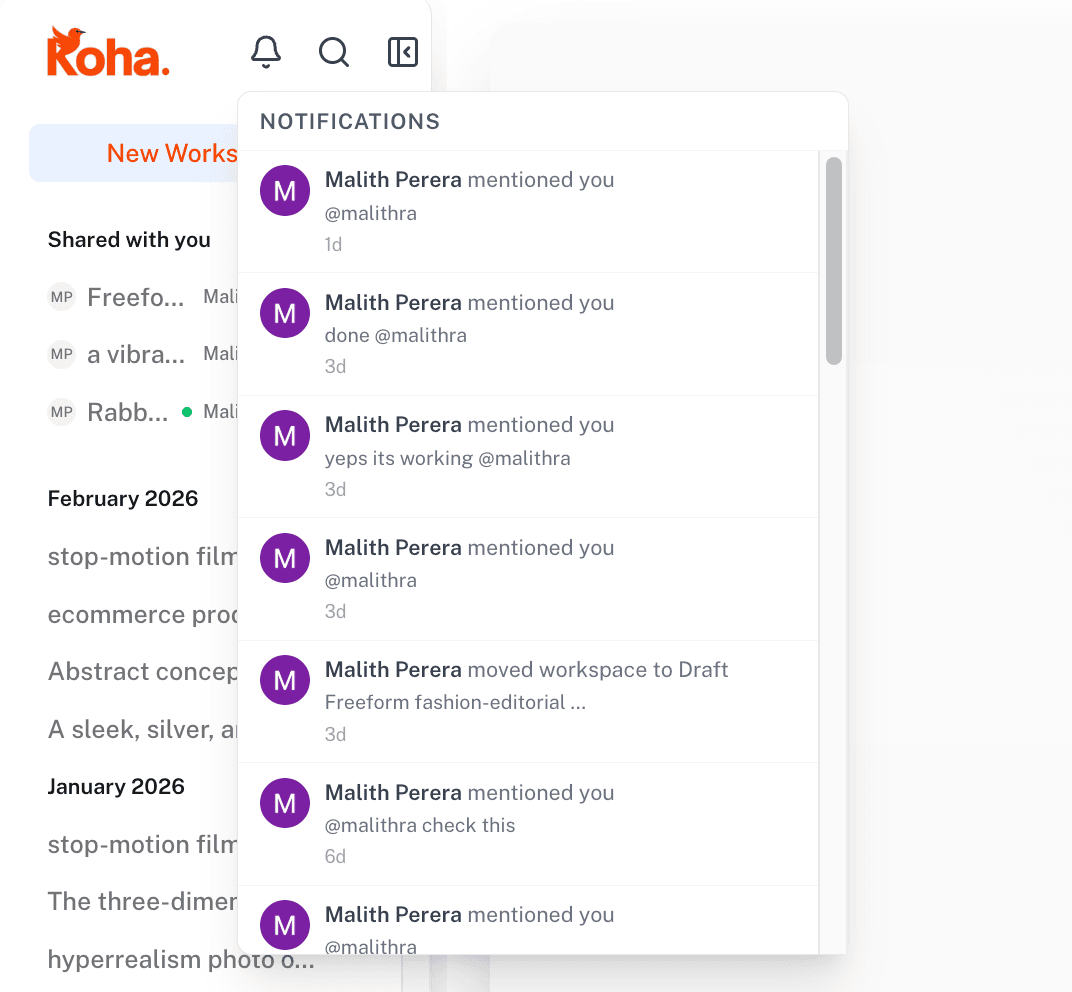The image size is (1072, 992).
Task: Click avatar on 'moved workspace to Draft' notification
Action: click(x=285, y=680)
